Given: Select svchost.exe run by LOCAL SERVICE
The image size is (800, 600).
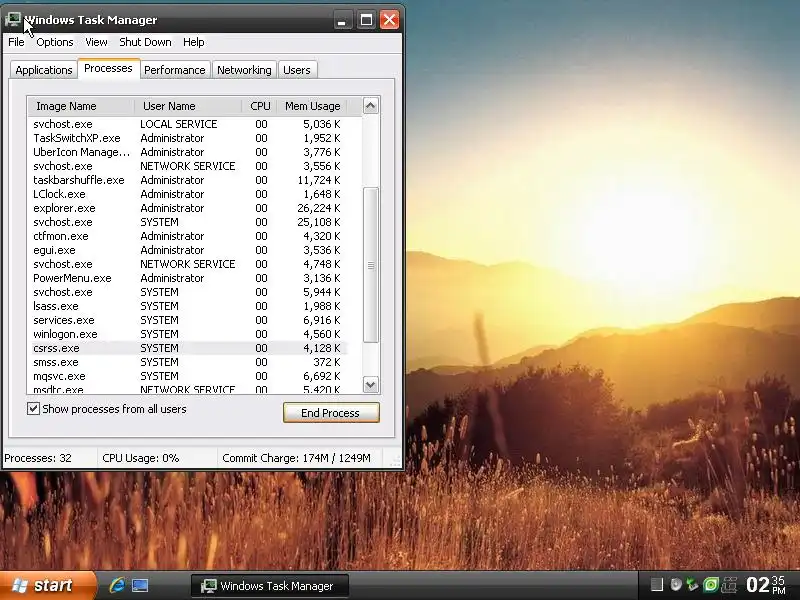Looking at the screenshot, I should pos(188,124).
